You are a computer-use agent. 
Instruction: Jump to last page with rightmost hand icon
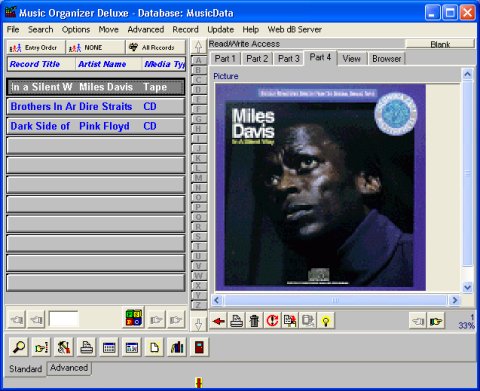click(176, 320)
